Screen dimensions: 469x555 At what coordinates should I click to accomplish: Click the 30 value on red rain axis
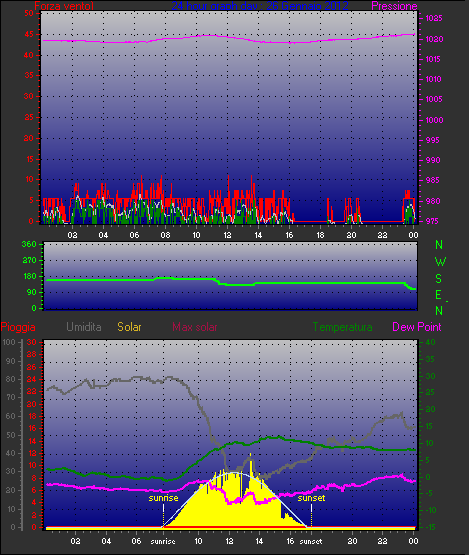(x=32, y=342)
